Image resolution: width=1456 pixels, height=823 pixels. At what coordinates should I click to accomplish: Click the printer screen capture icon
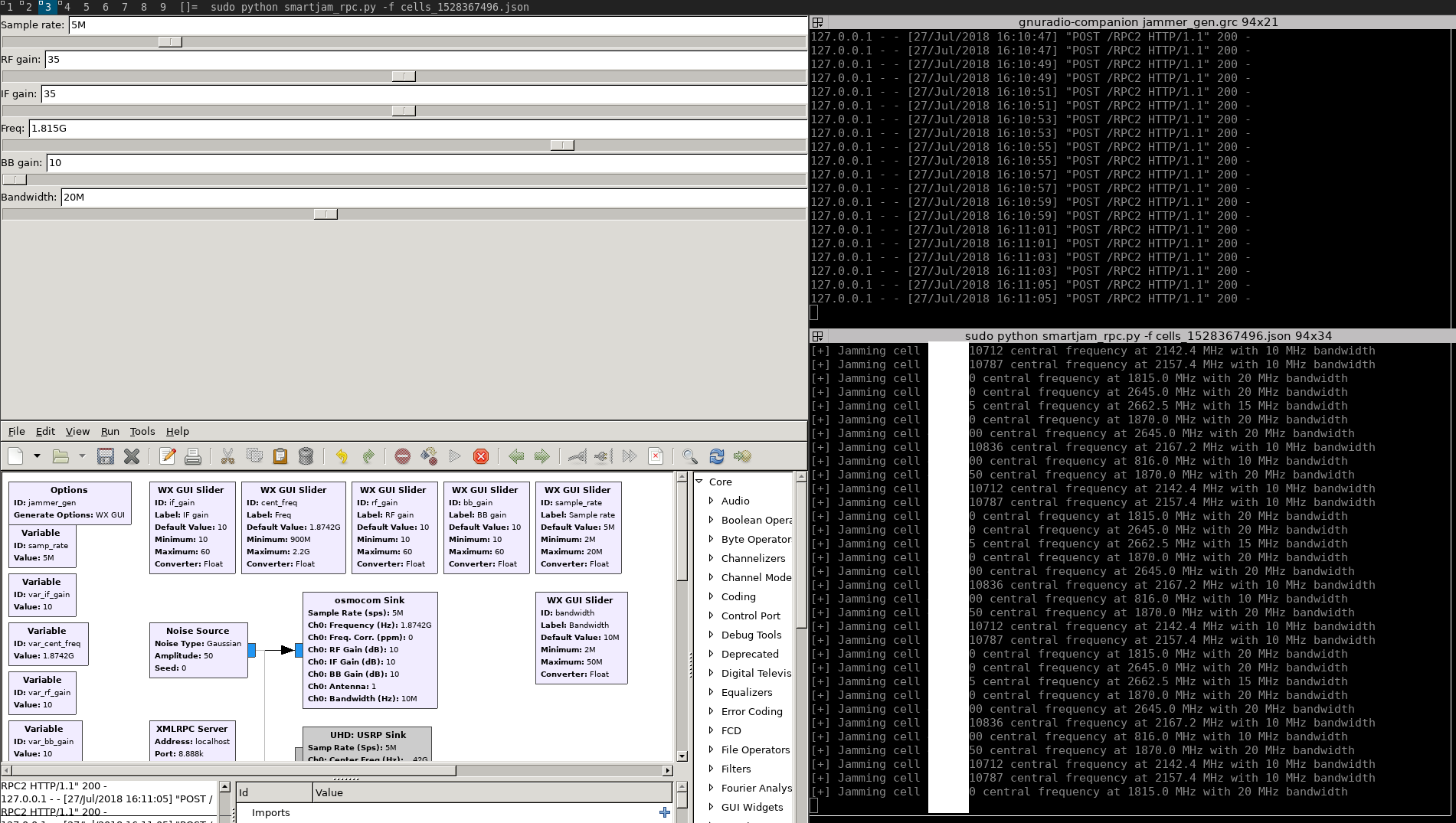tap(193, 456)
